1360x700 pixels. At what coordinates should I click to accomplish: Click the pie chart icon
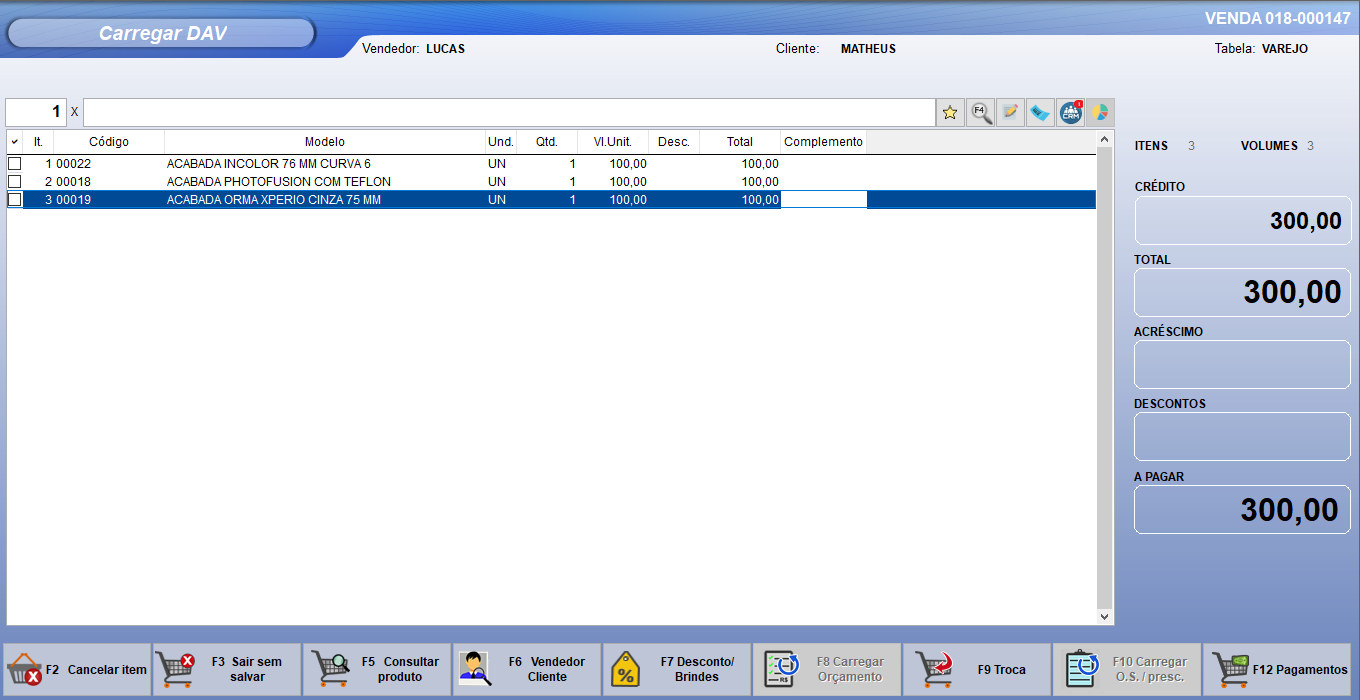(x=1100, y=112)
